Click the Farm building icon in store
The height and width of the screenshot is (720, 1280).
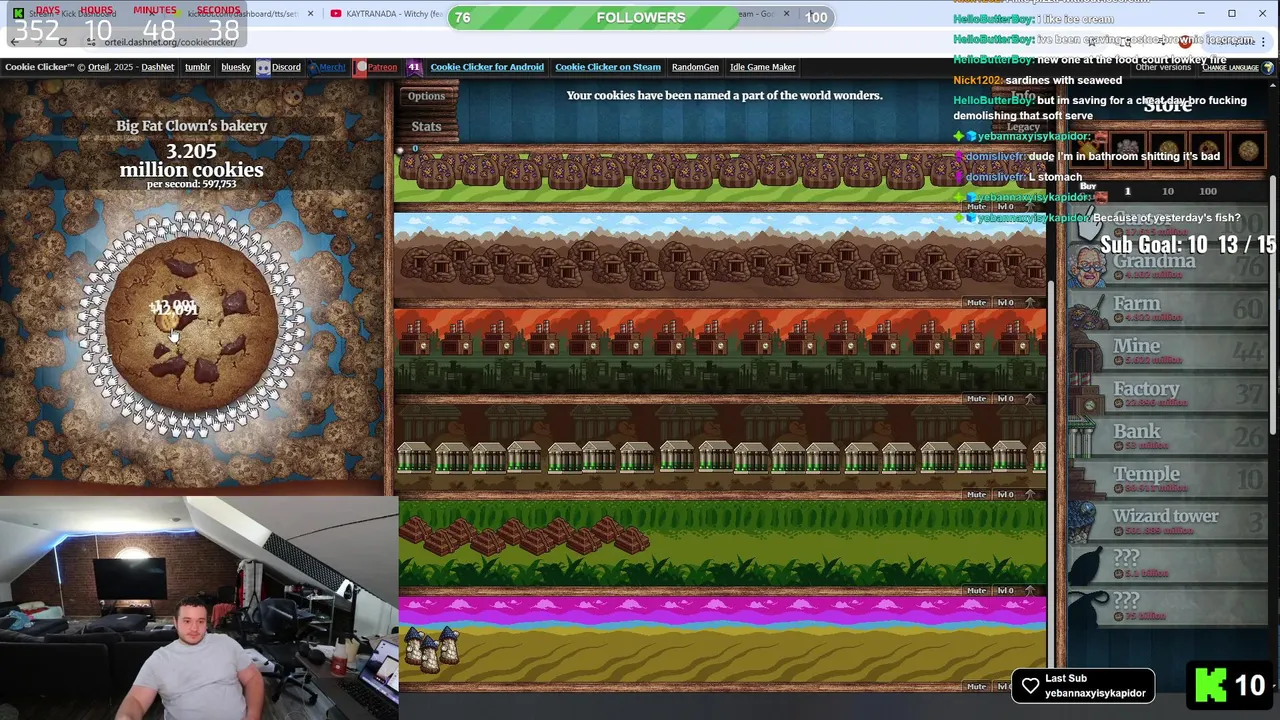(x=1088, y=310)
